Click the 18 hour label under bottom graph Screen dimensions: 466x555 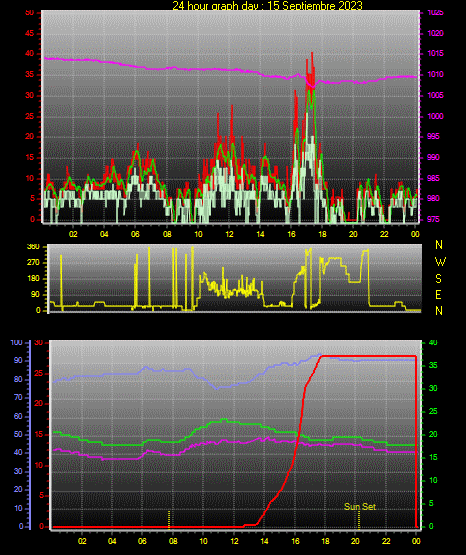click(x=325, y=541)
